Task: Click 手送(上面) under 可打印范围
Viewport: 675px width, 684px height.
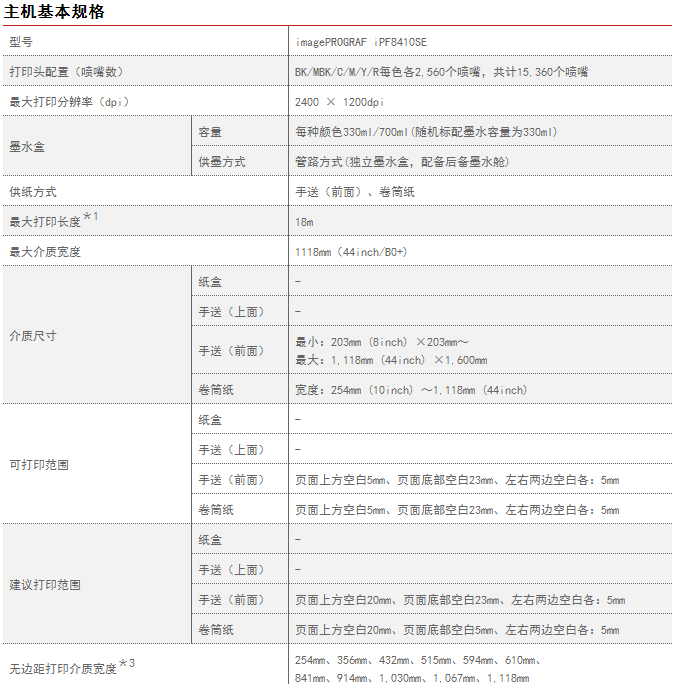Action: pyautogui.click(x=231, y=450)
